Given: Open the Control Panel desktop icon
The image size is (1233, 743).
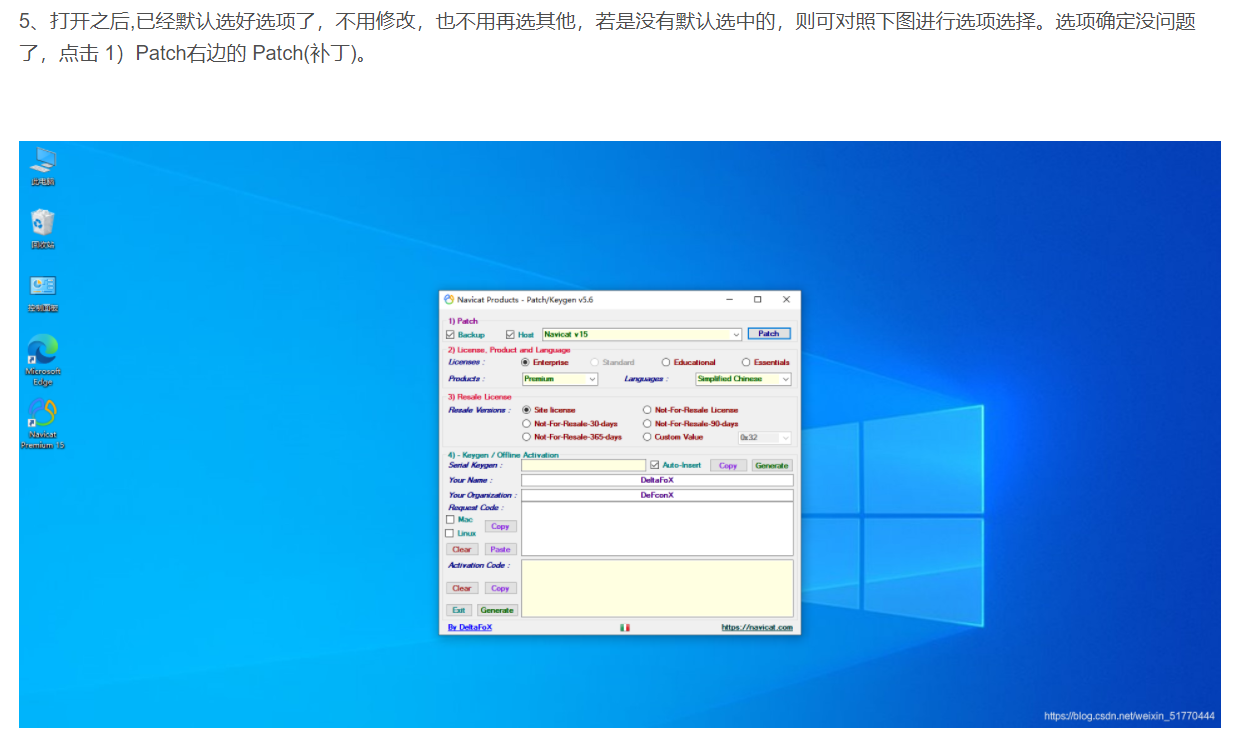Looking at the screenshot, I should pyautogui.click(x=43, y=294).
